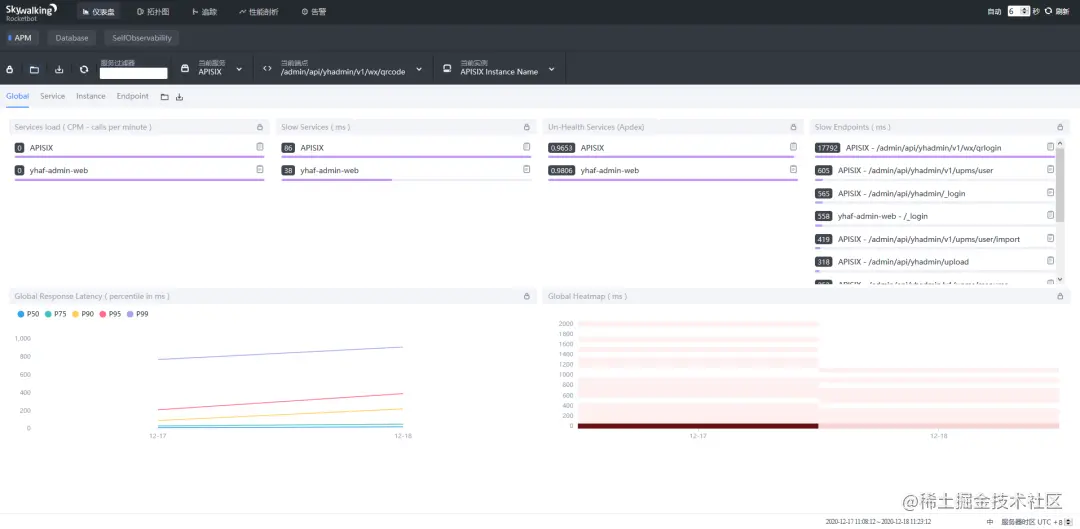This screenshot has height=529, width=1080.
Task: Click lock icon on Services load panel
Action: pos(260,127)
